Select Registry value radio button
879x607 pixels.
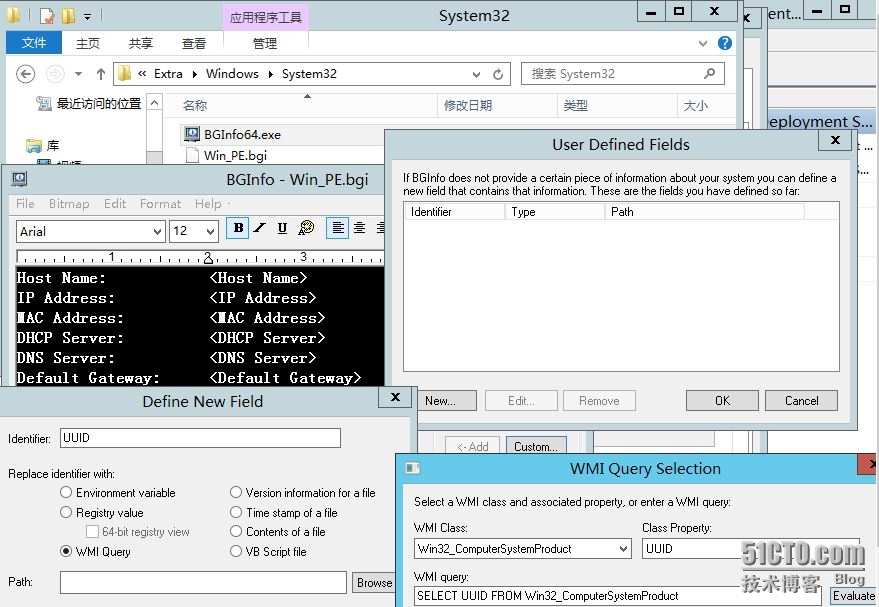coord(66,512)
